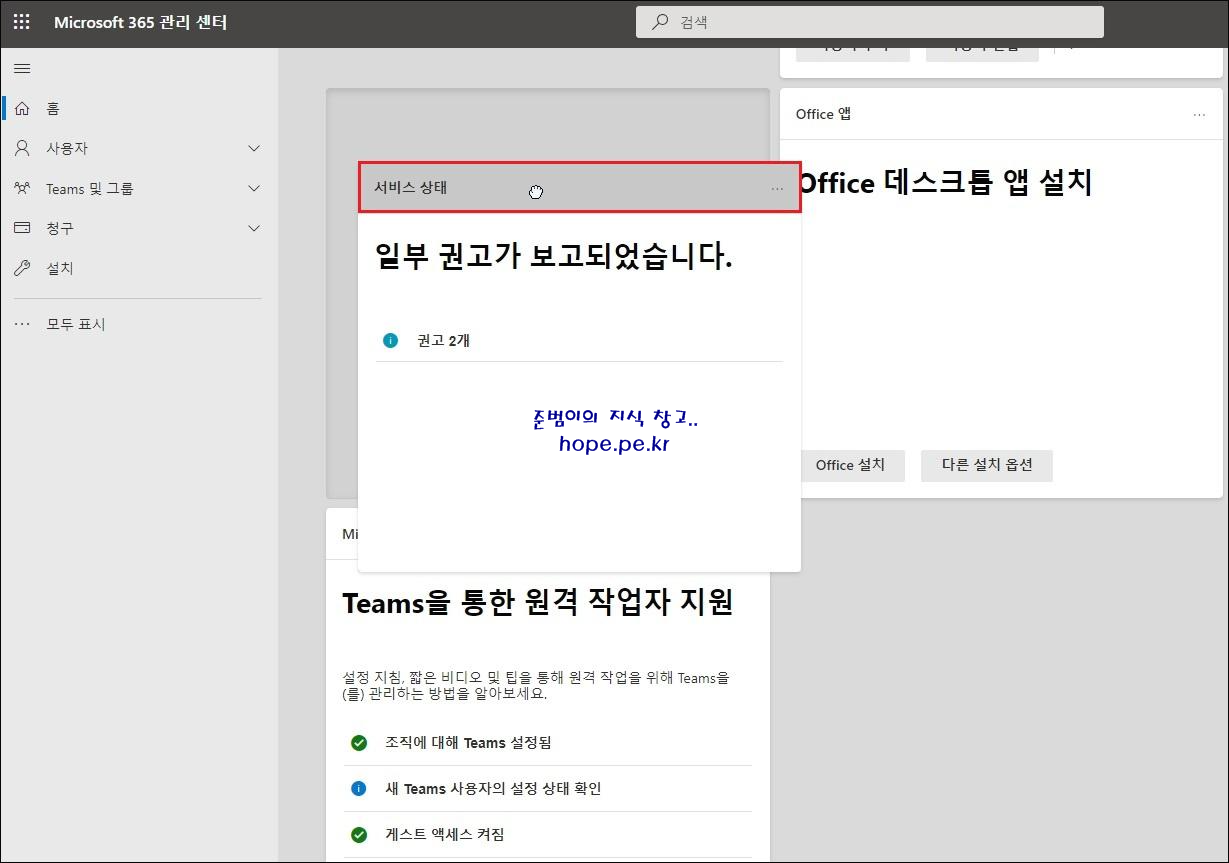Expand the 청구 menu chevron

click(x=254, y=228)
